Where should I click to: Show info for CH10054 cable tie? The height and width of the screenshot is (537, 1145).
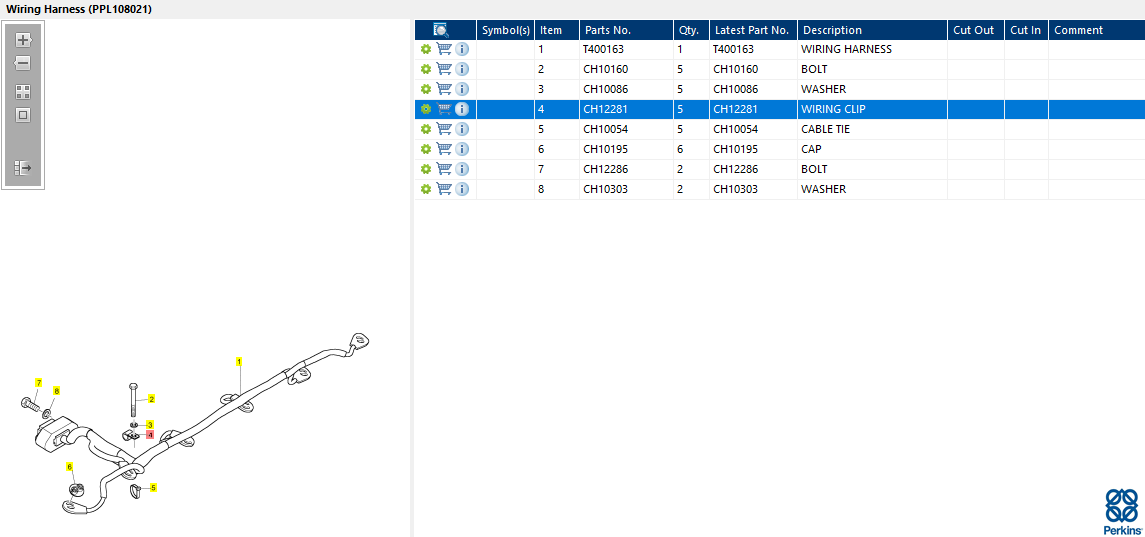pos(462,129)
